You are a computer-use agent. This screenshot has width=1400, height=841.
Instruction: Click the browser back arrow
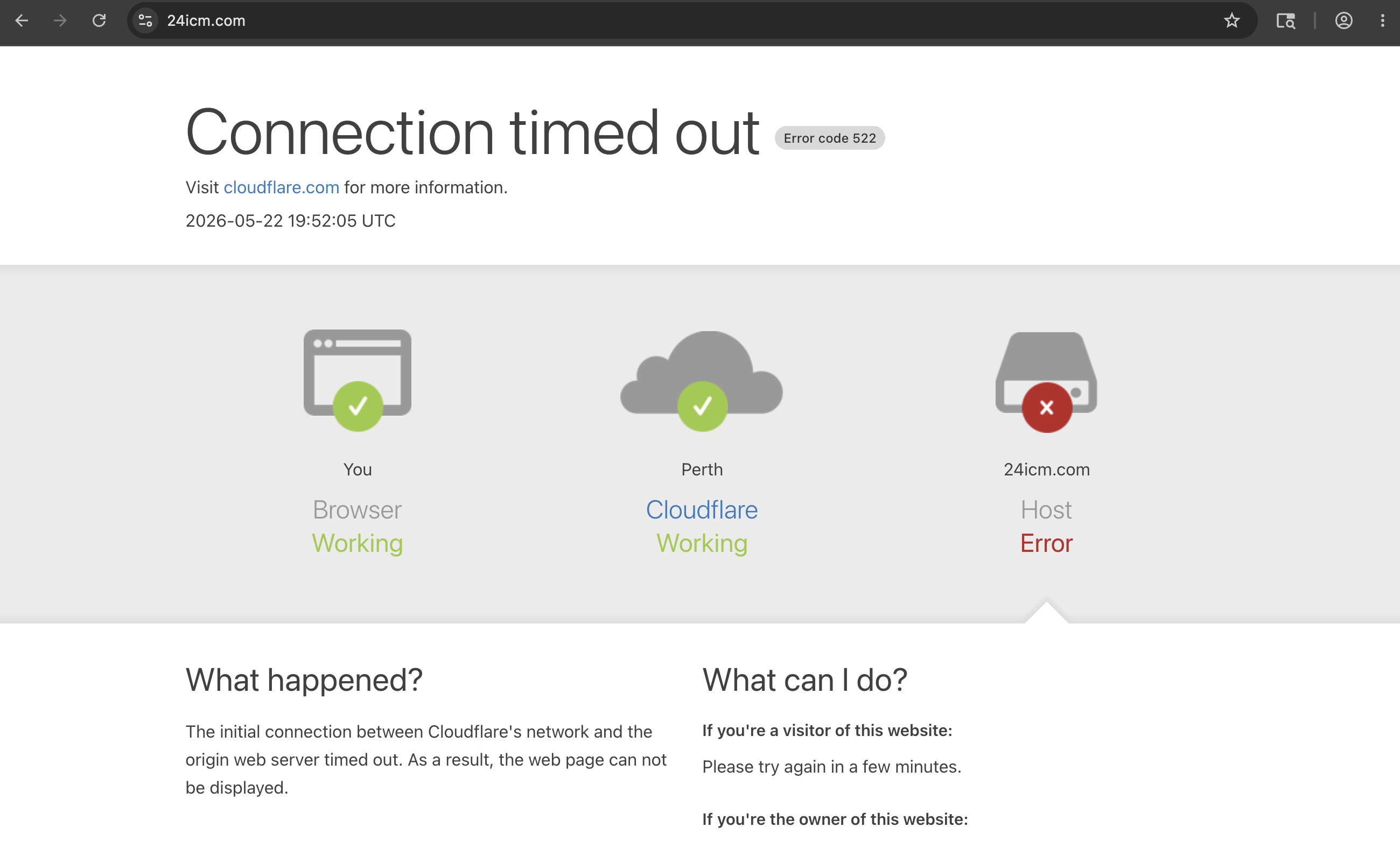[x=22, y=21]
